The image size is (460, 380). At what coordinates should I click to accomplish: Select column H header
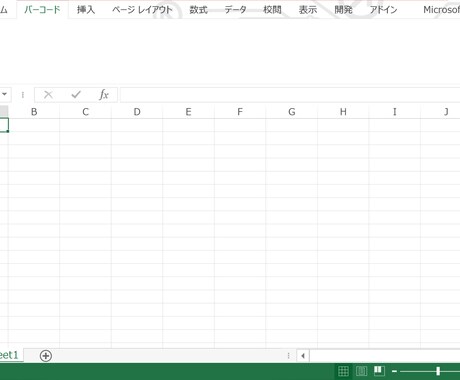tap(343, 112)
